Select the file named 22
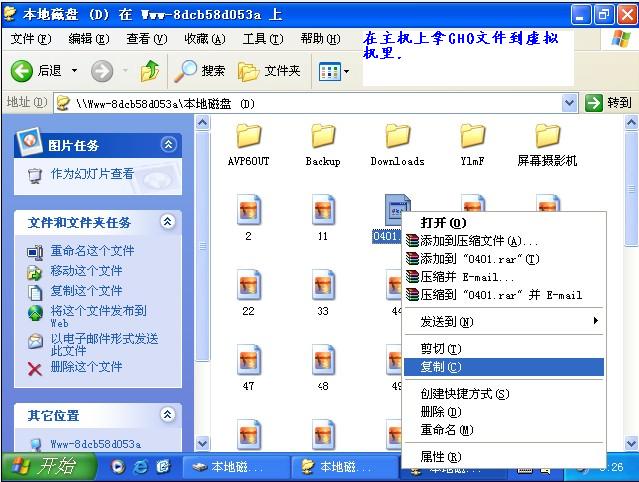 tap(248, 287)
